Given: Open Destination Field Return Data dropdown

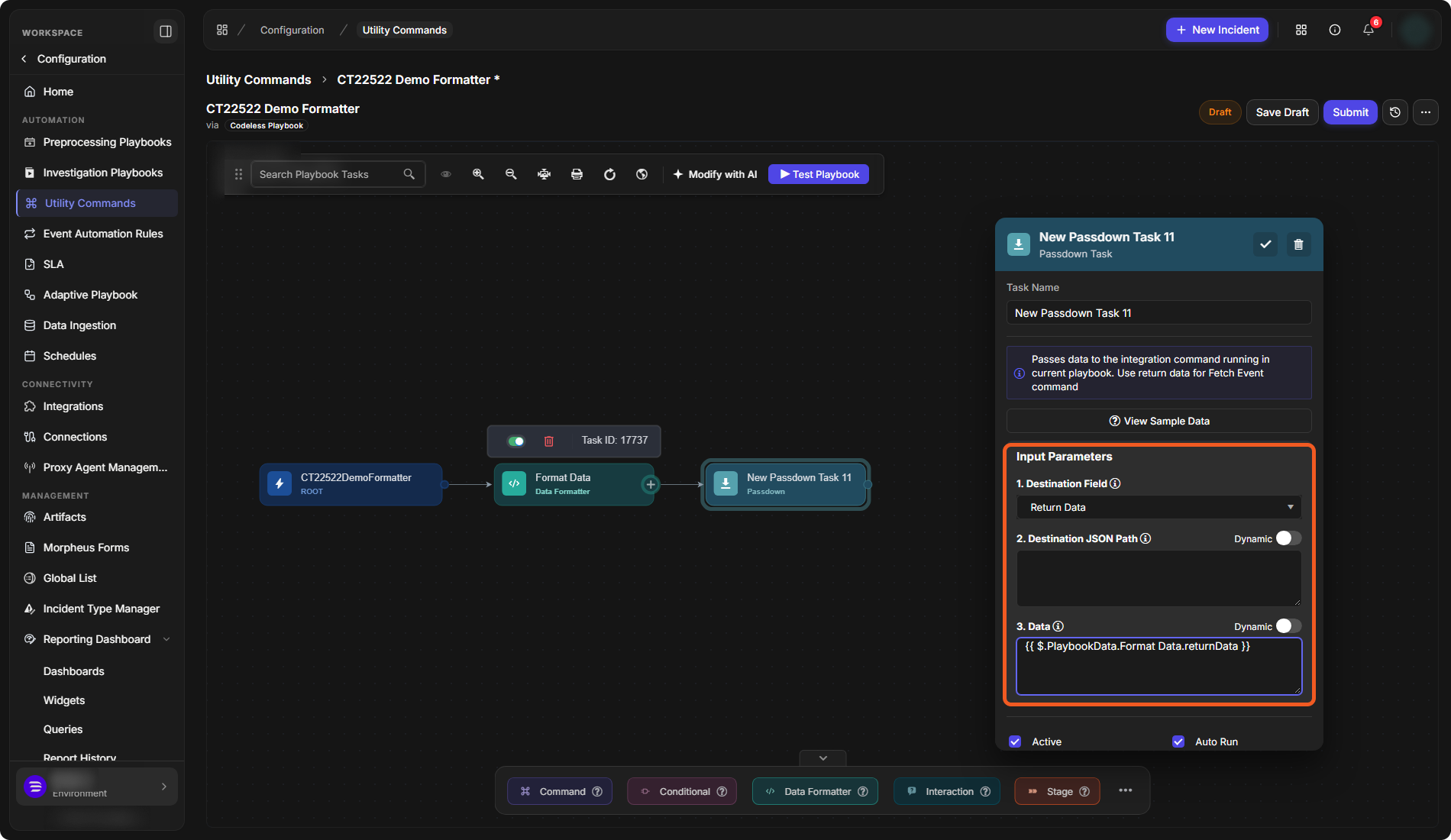Looking at the screenshot, I should click(1159, 507).
